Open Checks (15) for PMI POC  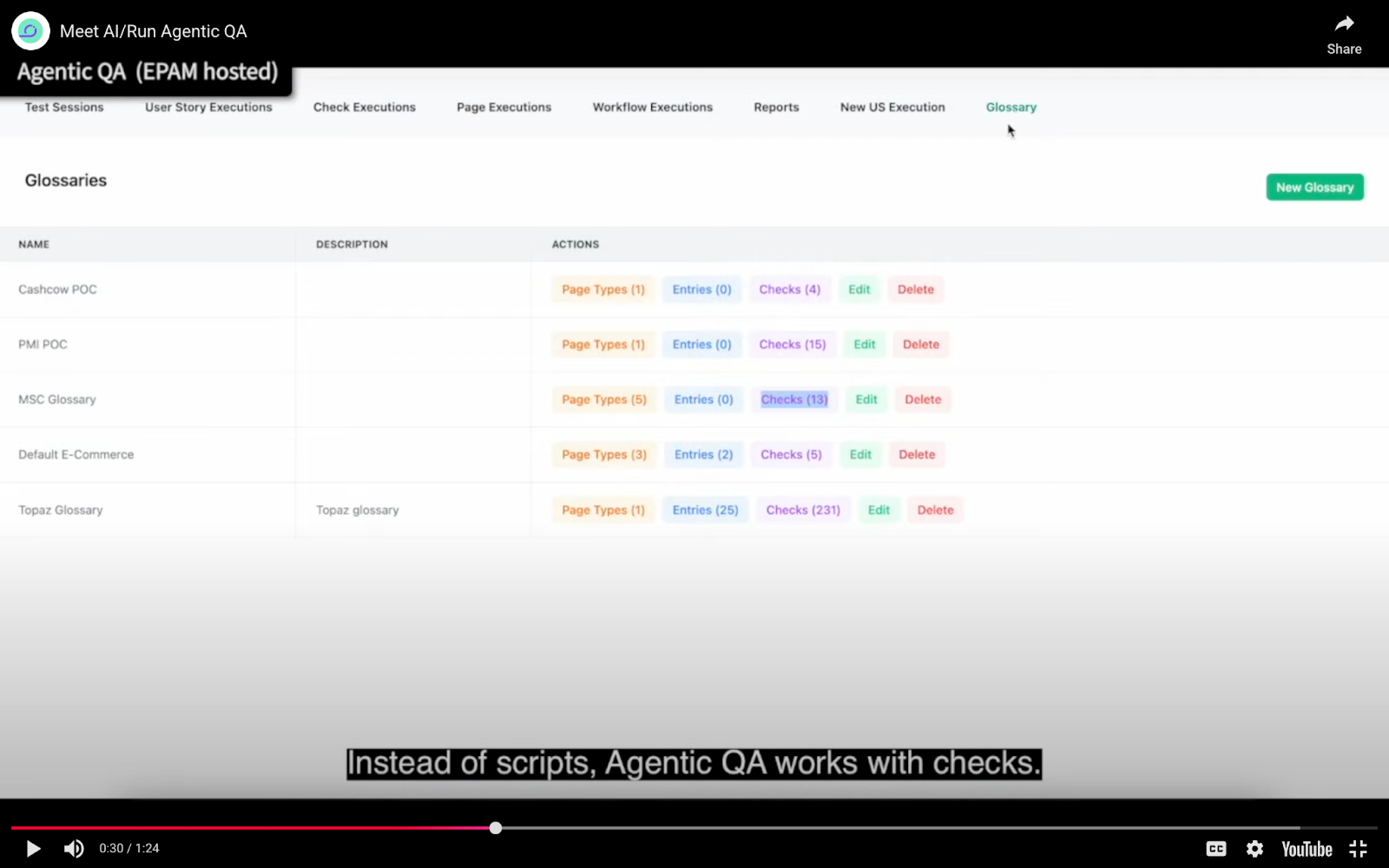click(x=793, y=345)
